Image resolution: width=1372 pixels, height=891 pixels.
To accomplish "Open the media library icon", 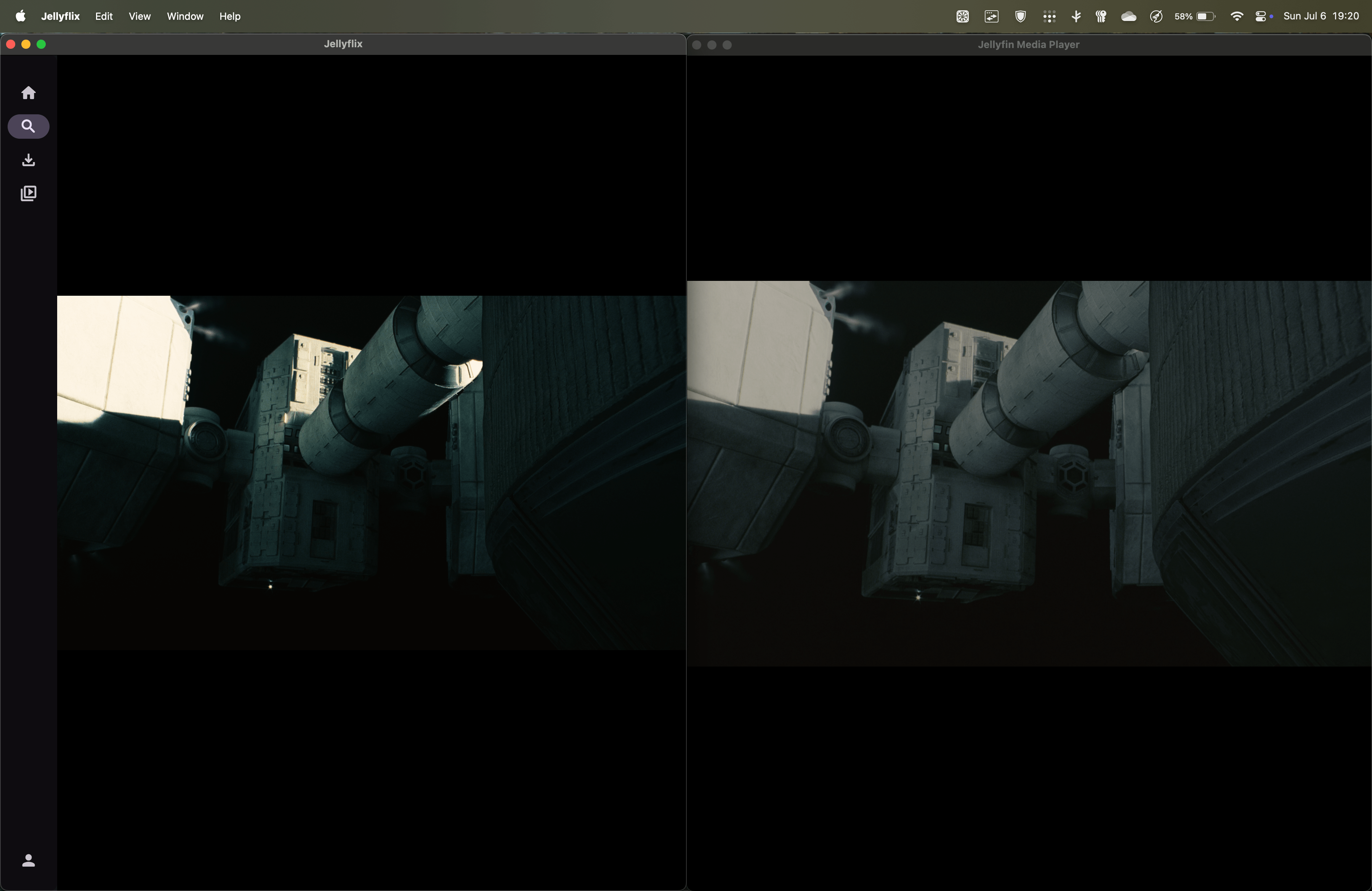I will click(x=28, y=193).
